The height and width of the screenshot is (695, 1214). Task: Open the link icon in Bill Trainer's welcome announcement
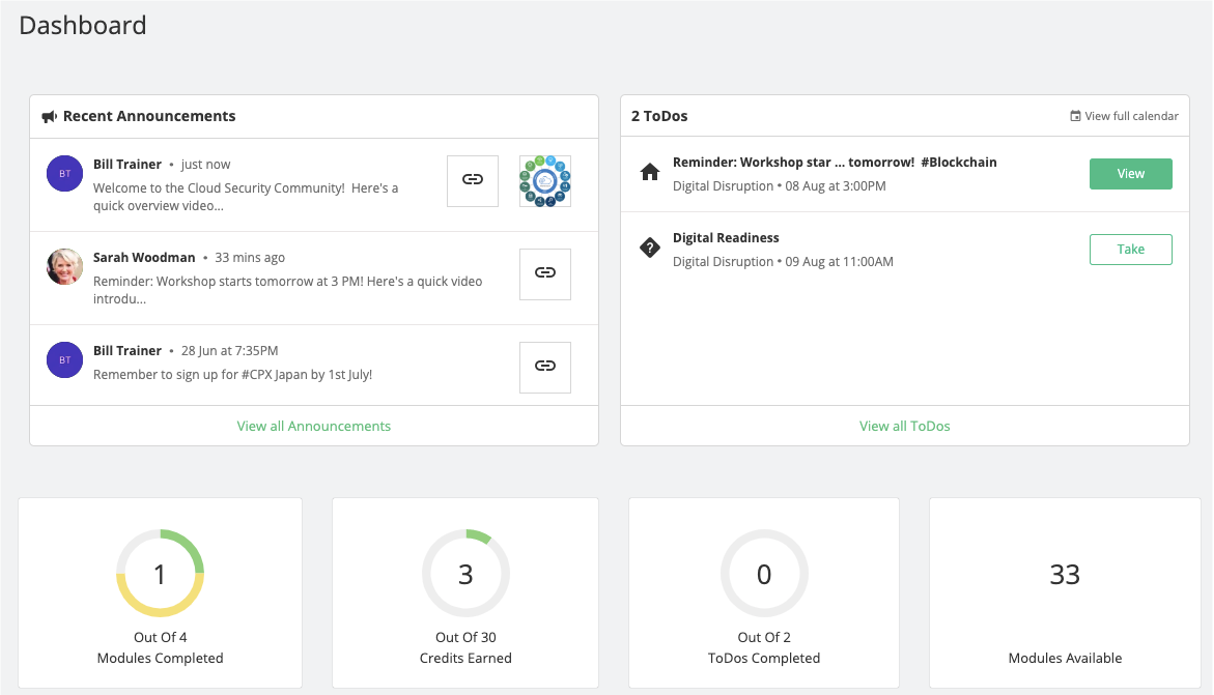click(x=473, y=181)
